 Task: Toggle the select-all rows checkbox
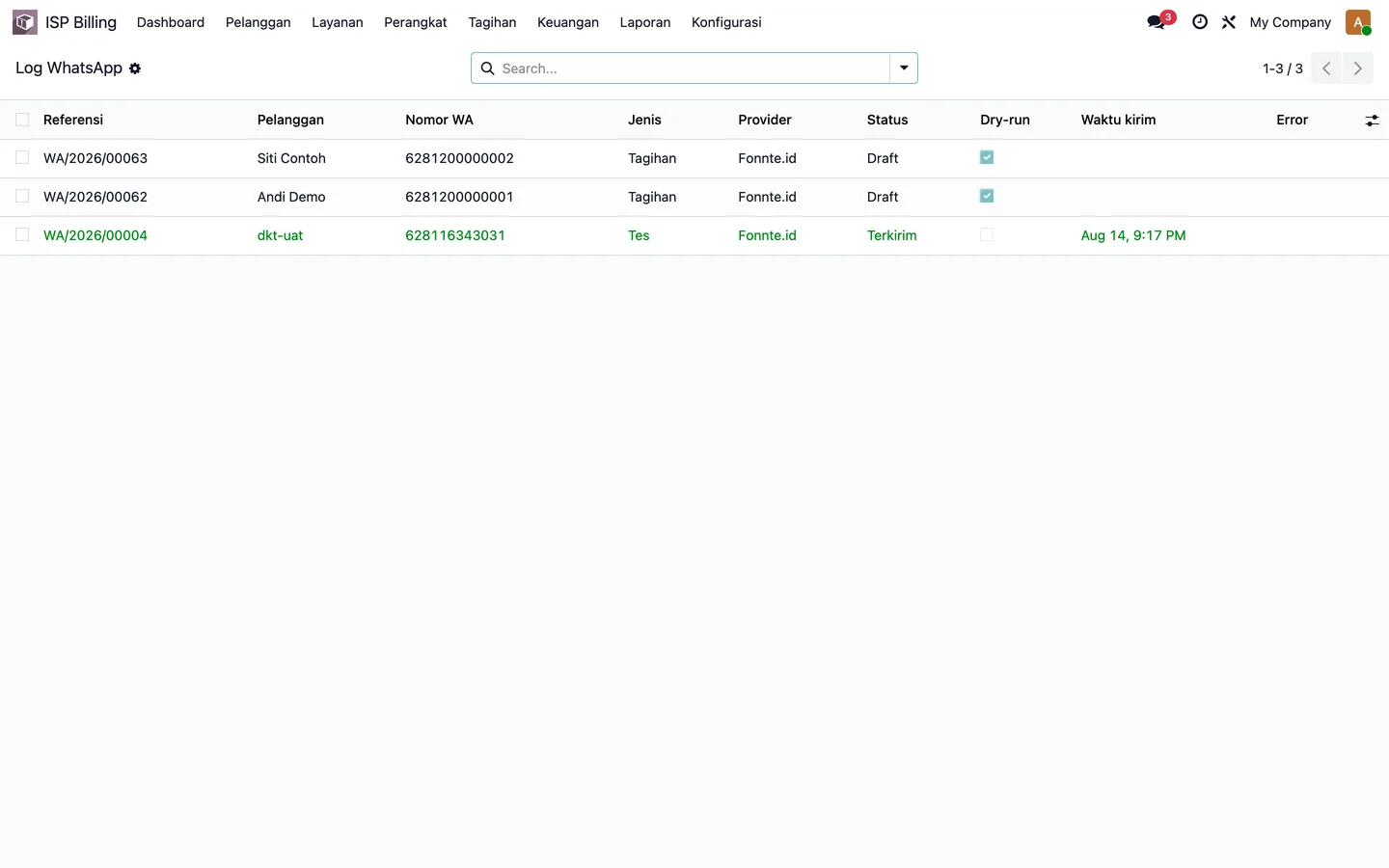22,120
